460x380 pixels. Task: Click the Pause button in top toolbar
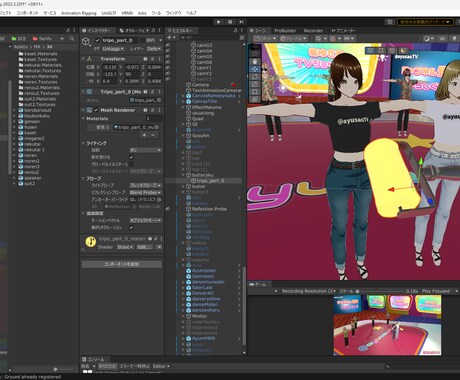pyautogui.click(x=230, y=22)
